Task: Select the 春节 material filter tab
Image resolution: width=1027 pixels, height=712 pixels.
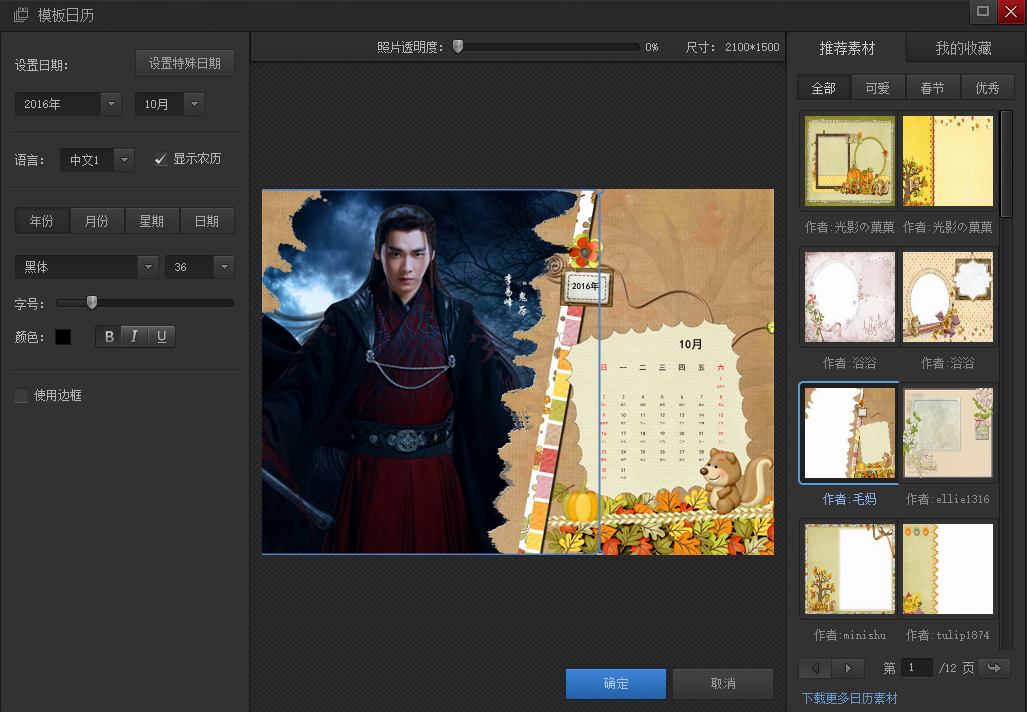Action: [932, 87]
